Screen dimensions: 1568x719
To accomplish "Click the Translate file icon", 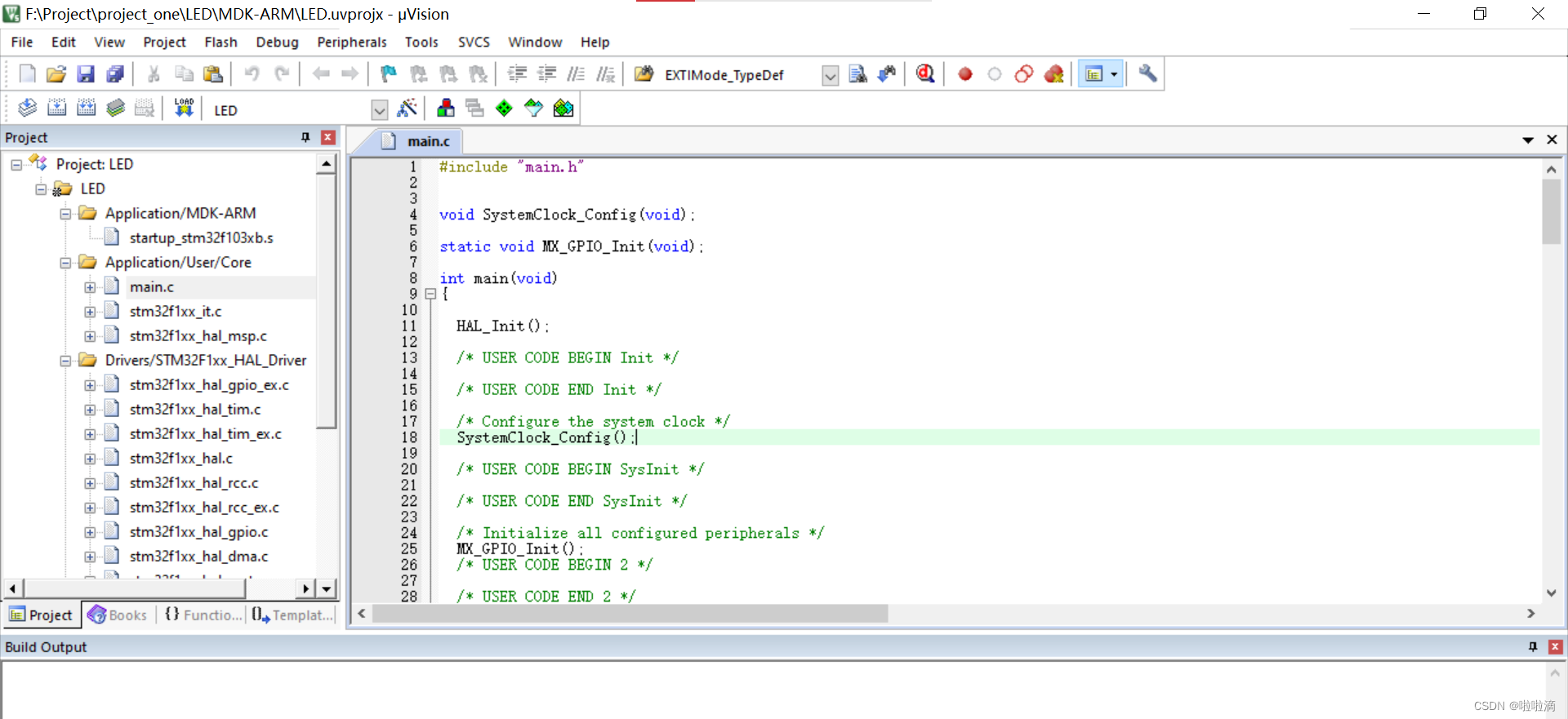I will click(27, 108).
